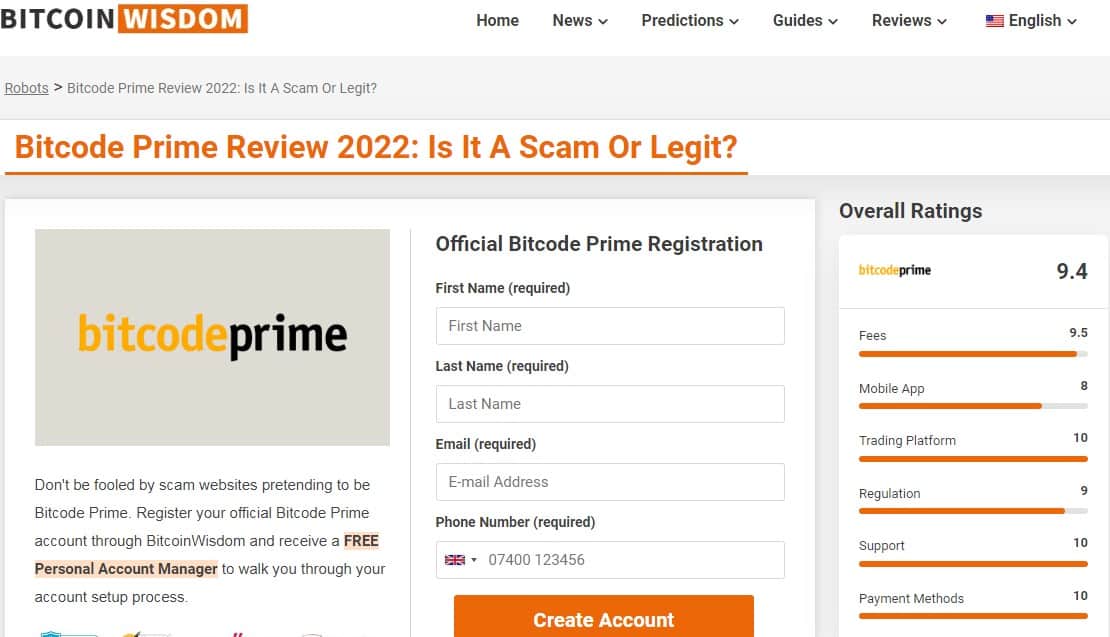Image resolution: width=1110 pixels, height=637 pixels.
Task: Click the FREE Personal Account Manager highlighted text
Action: point(126,568)
